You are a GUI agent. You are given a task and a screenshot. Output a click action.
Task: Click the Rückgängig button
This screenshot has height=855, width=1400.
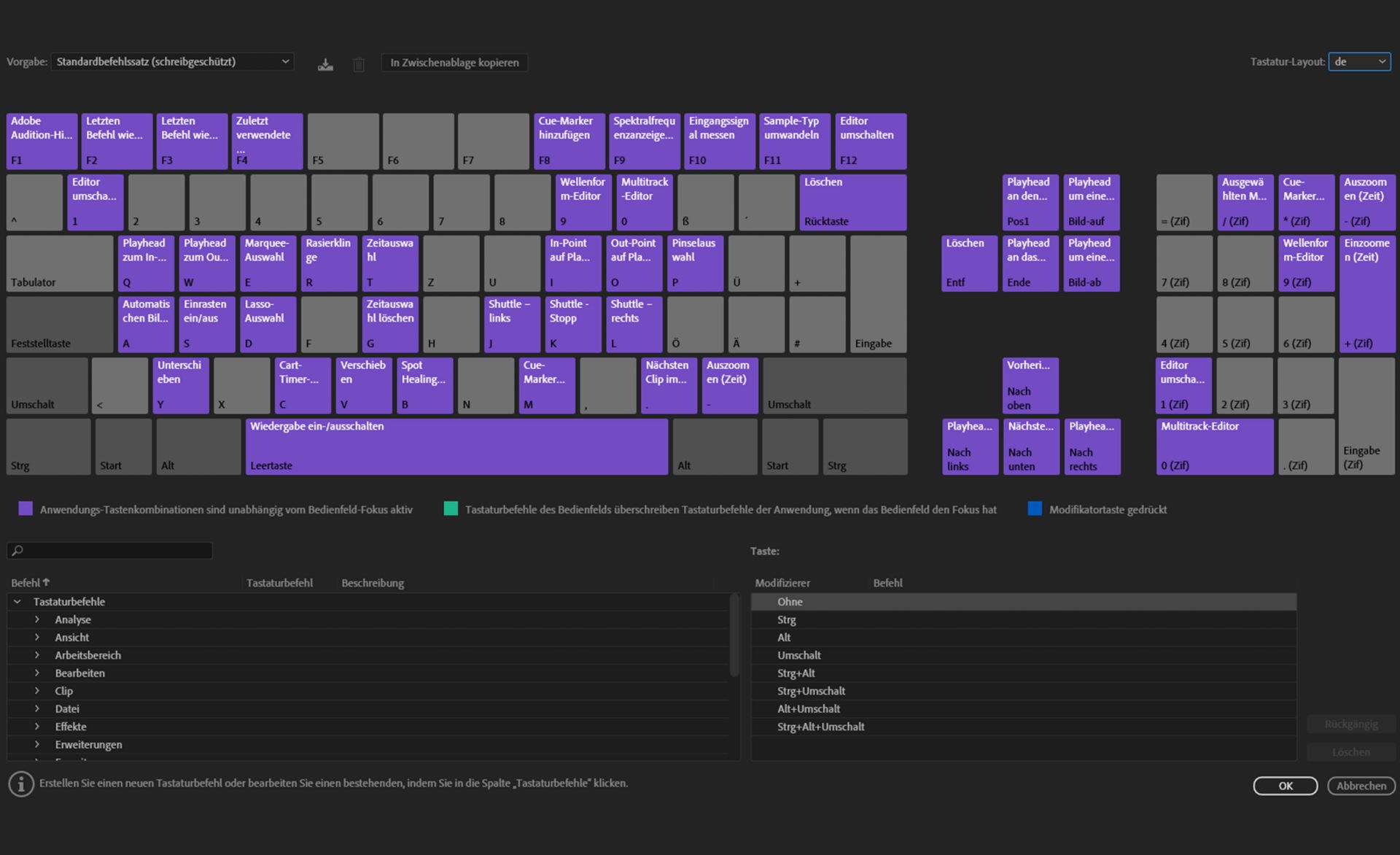1351,724
